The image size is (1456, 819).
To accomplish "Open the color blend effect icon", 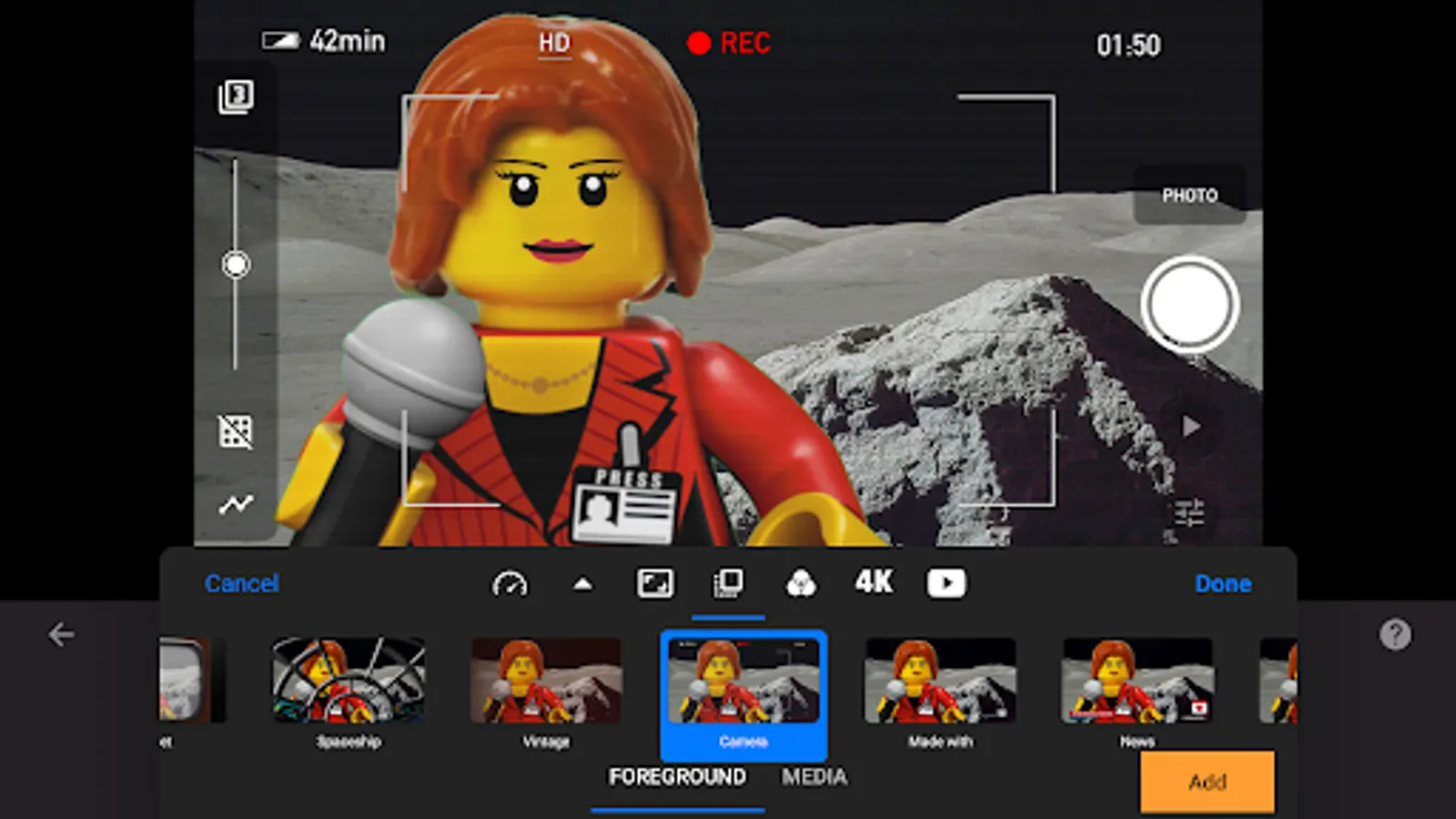I will [800, 583].
